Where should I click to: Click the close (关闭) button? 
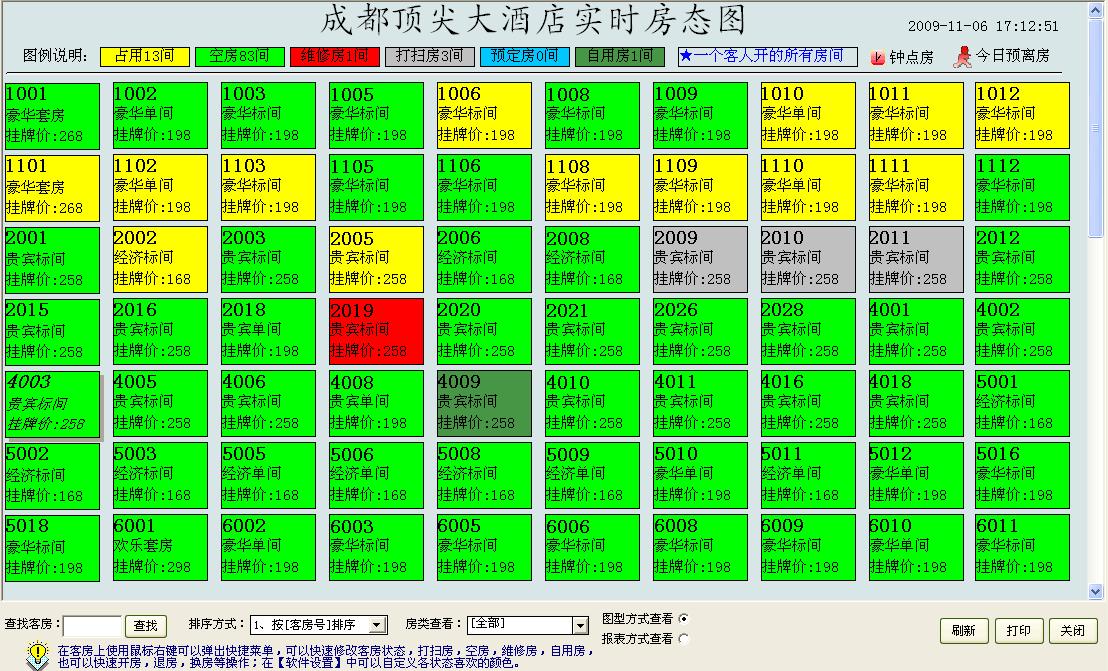[1073, 631]
